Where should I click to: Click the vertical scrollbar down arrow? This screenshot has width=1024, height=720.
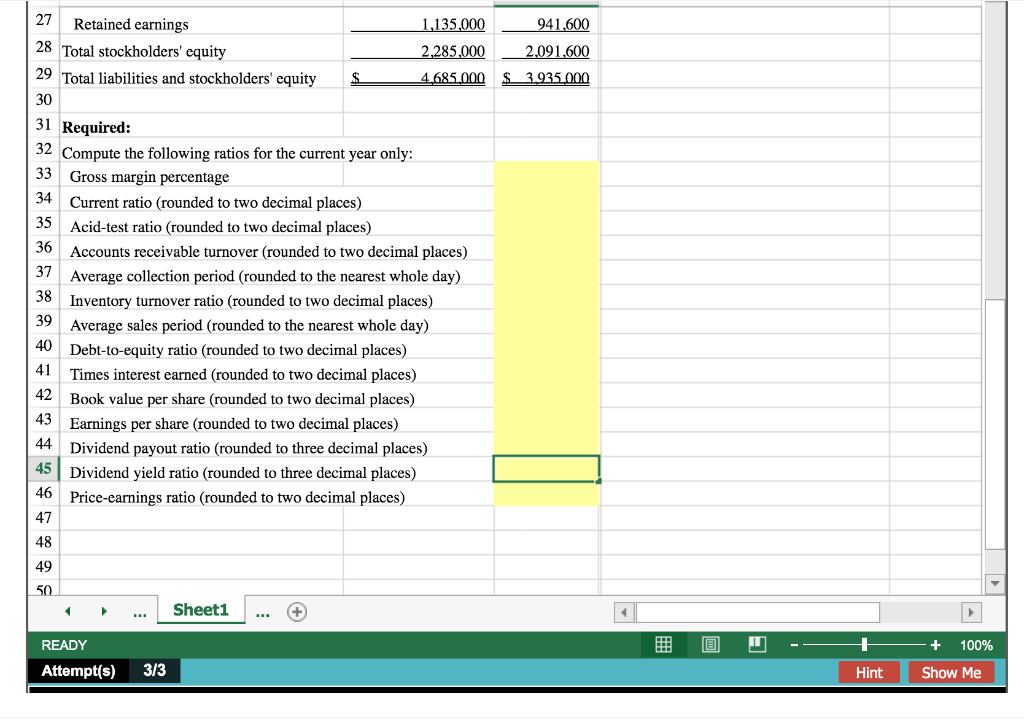click(x=993, y=584)
